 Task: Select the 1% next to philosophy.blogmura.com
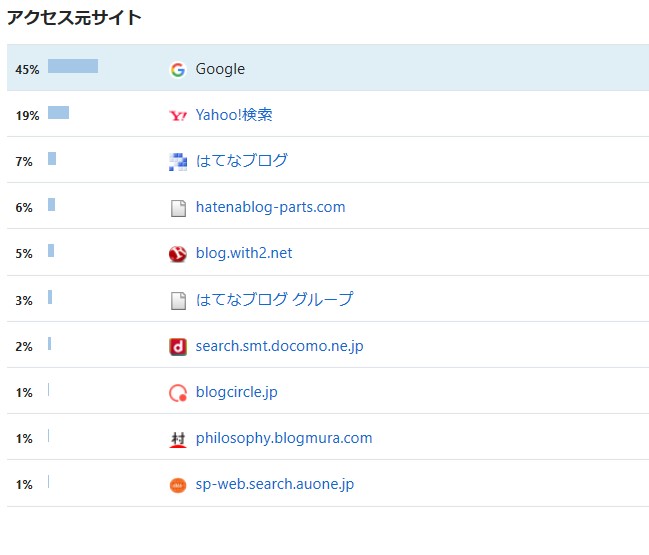(24, 439)
